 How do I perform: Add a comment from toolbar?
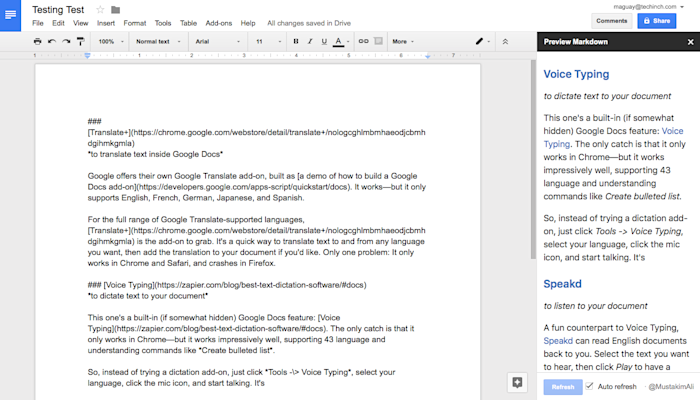tap(378, 42)
